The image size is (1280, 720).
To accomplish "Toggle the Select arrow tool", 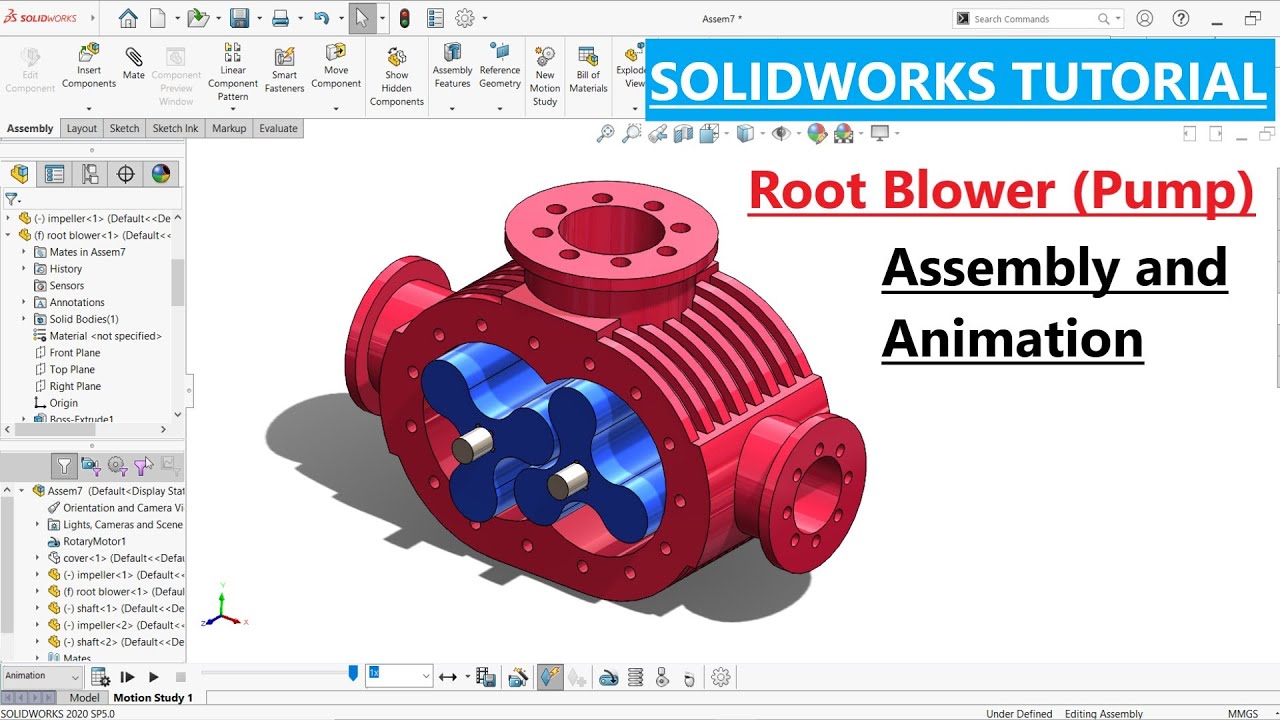I will pos(362,18).
